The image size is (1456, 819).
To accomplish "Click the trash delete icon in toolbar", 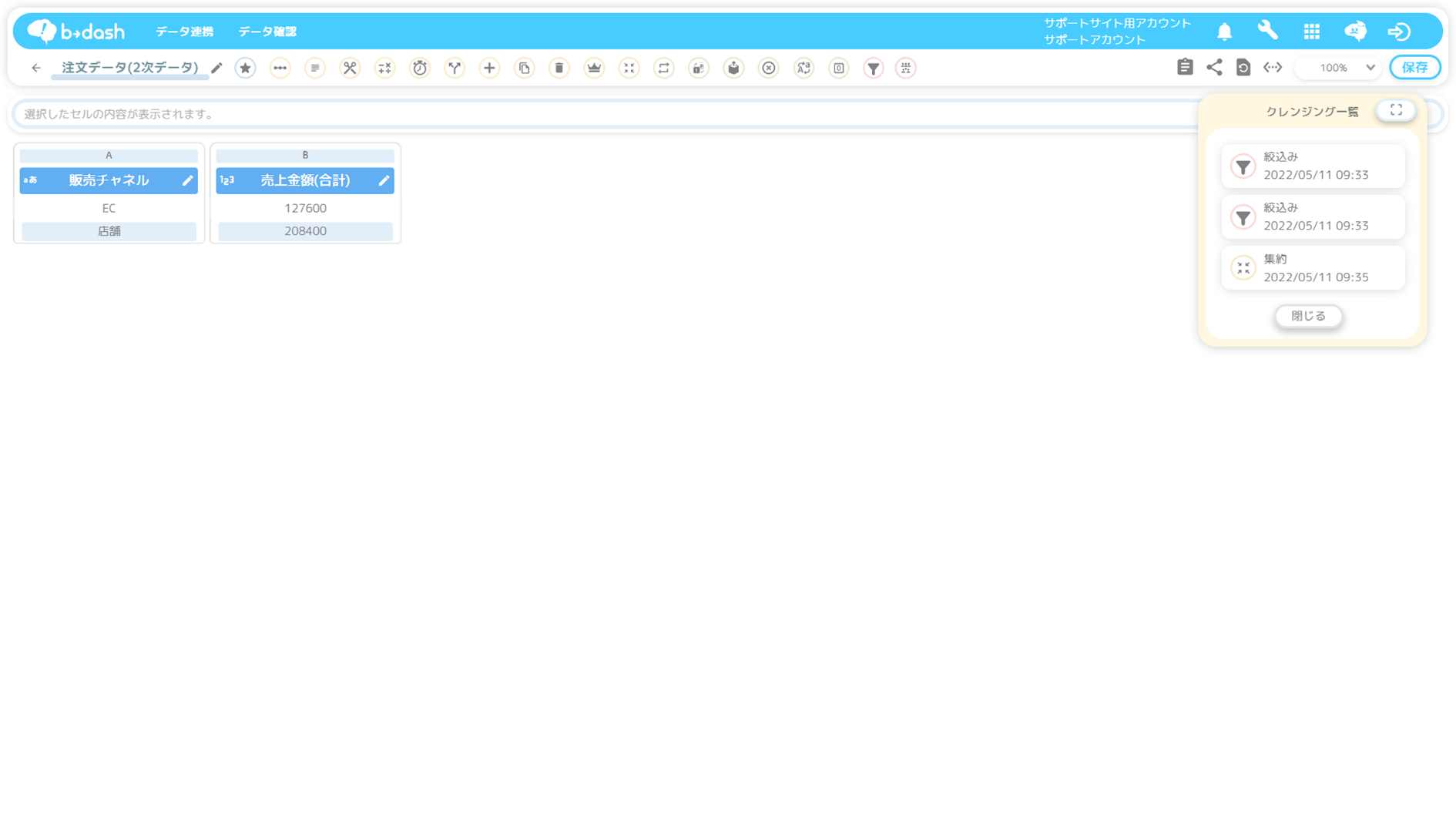I will (x=559, y=68).
